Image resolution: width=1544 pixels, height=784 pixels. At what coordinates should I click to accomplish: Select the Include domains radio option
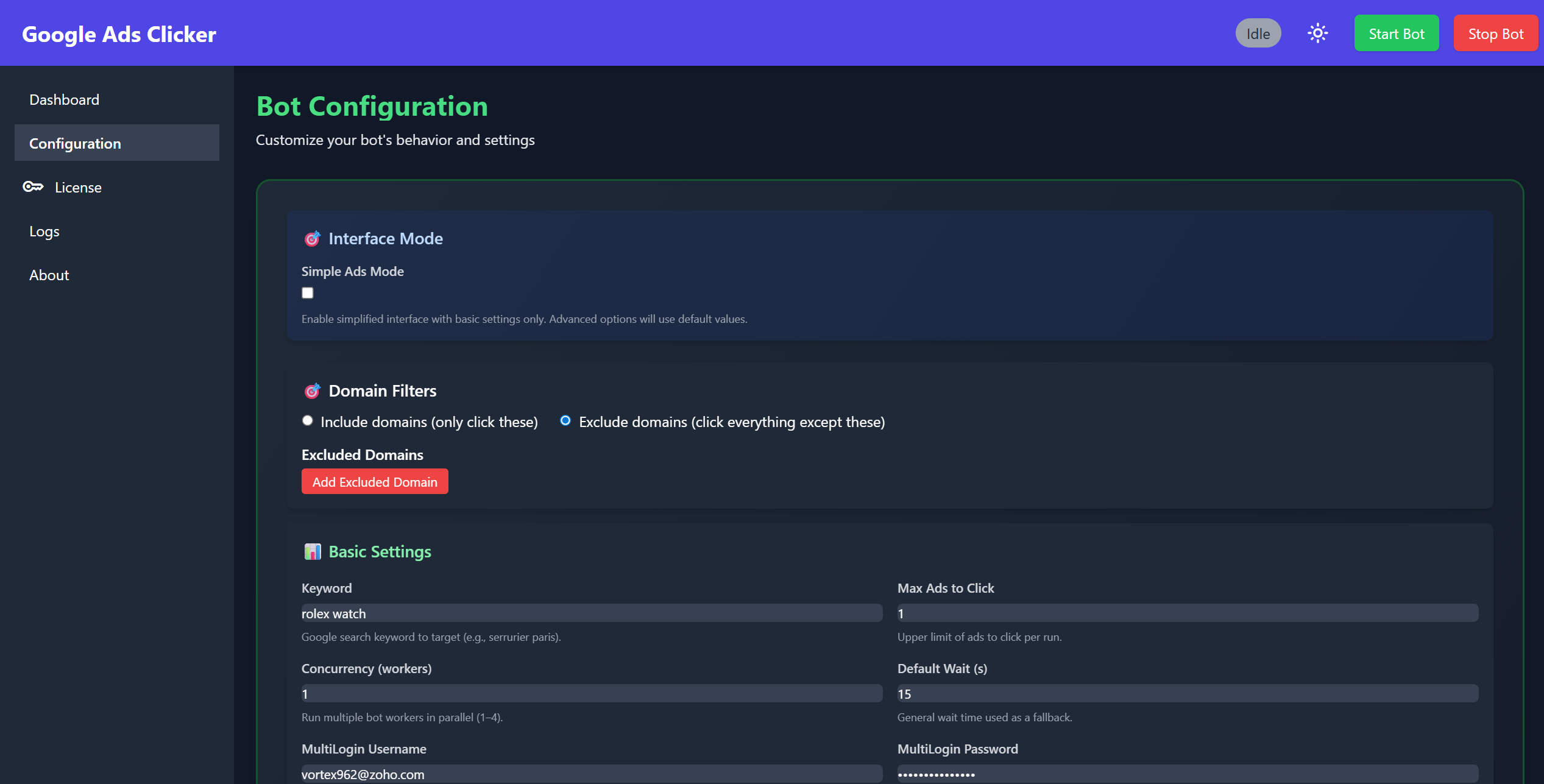tap(308, 421)
